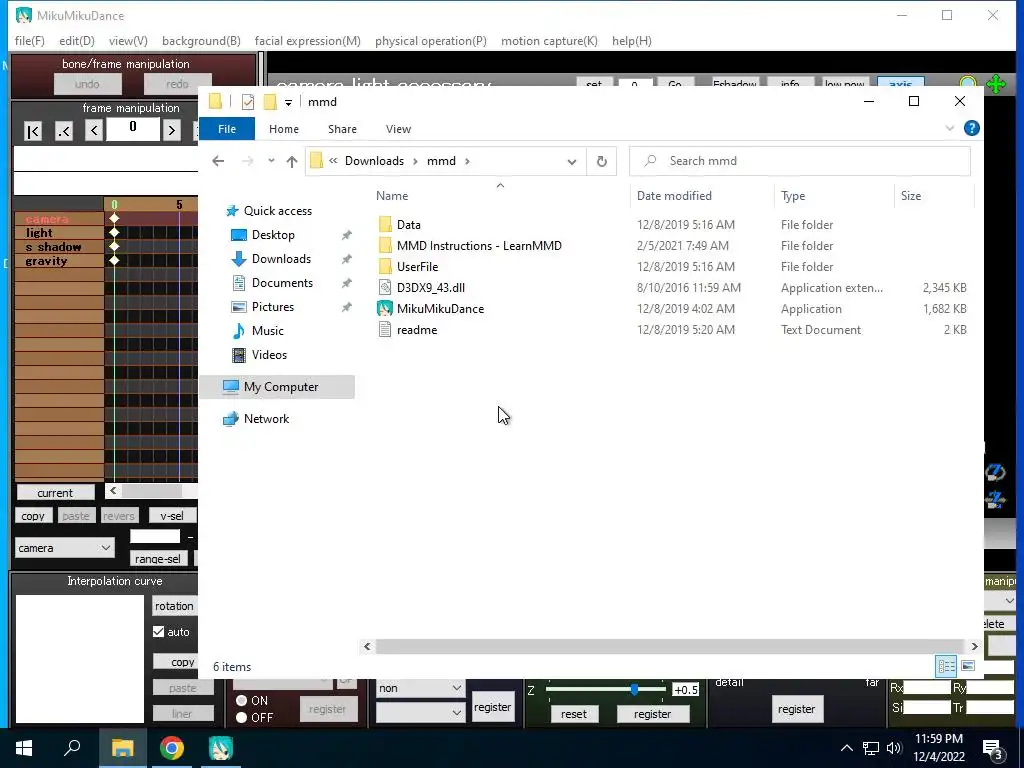Open Explorer help question mark icon
The width and height of the screenshot is (1024, 768).
tap(972, 129)
